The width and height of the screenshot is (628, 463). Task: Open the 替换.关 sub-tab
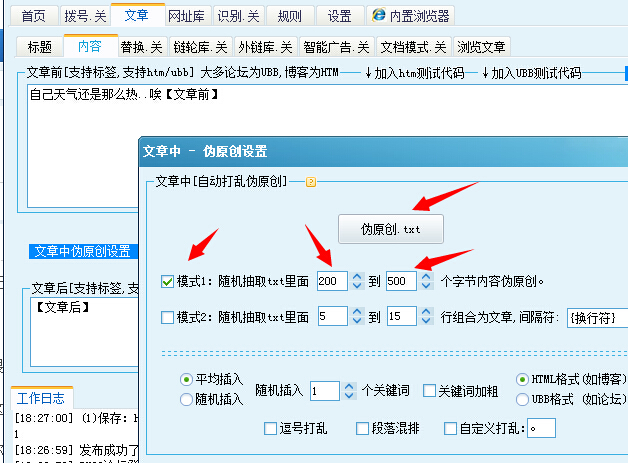pyautogui.click(x=142, y=47)
